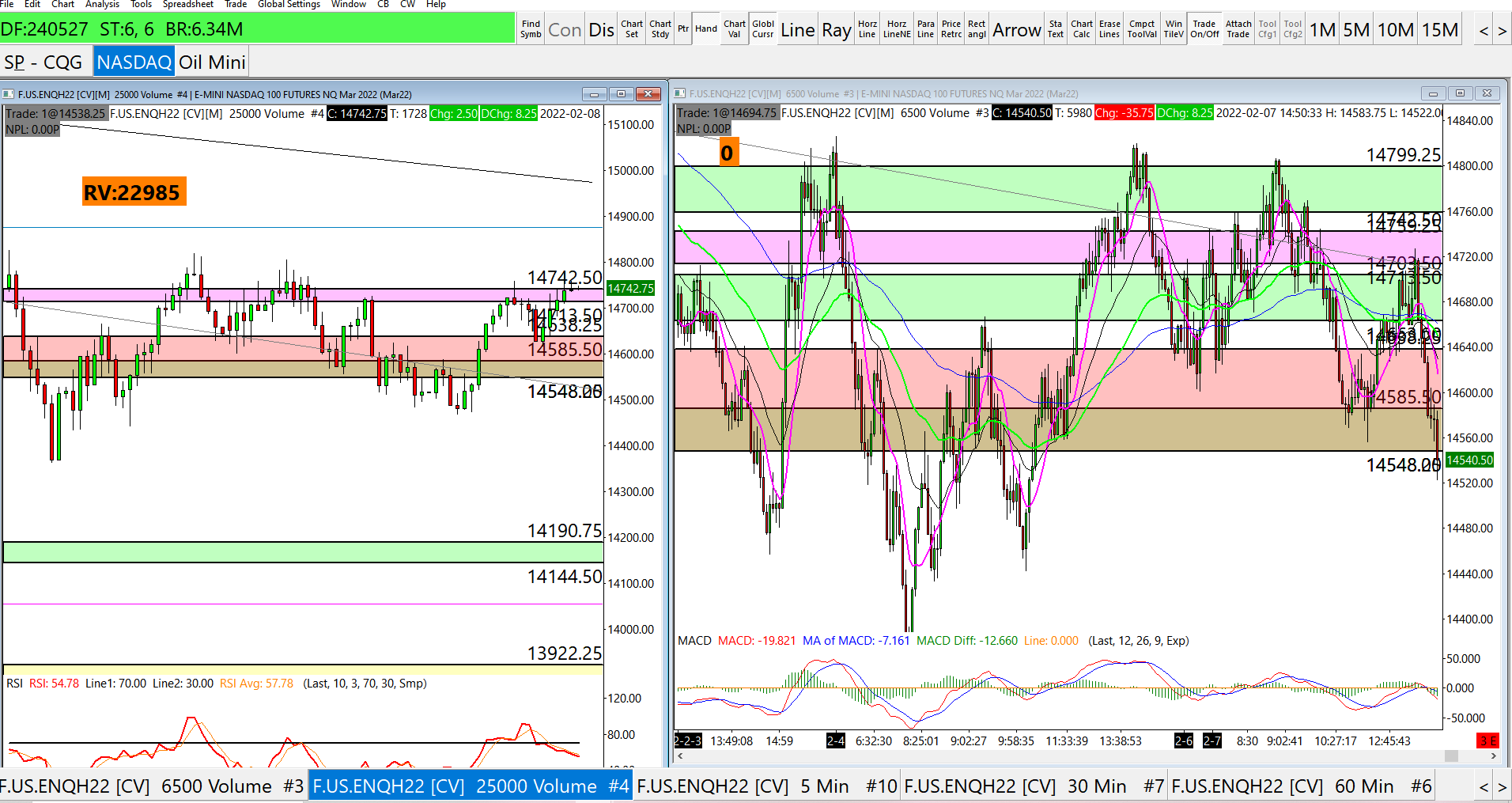1512x803 pixels.
Task: Switch chart to 5M timeframe
Action: (1356, 29)
